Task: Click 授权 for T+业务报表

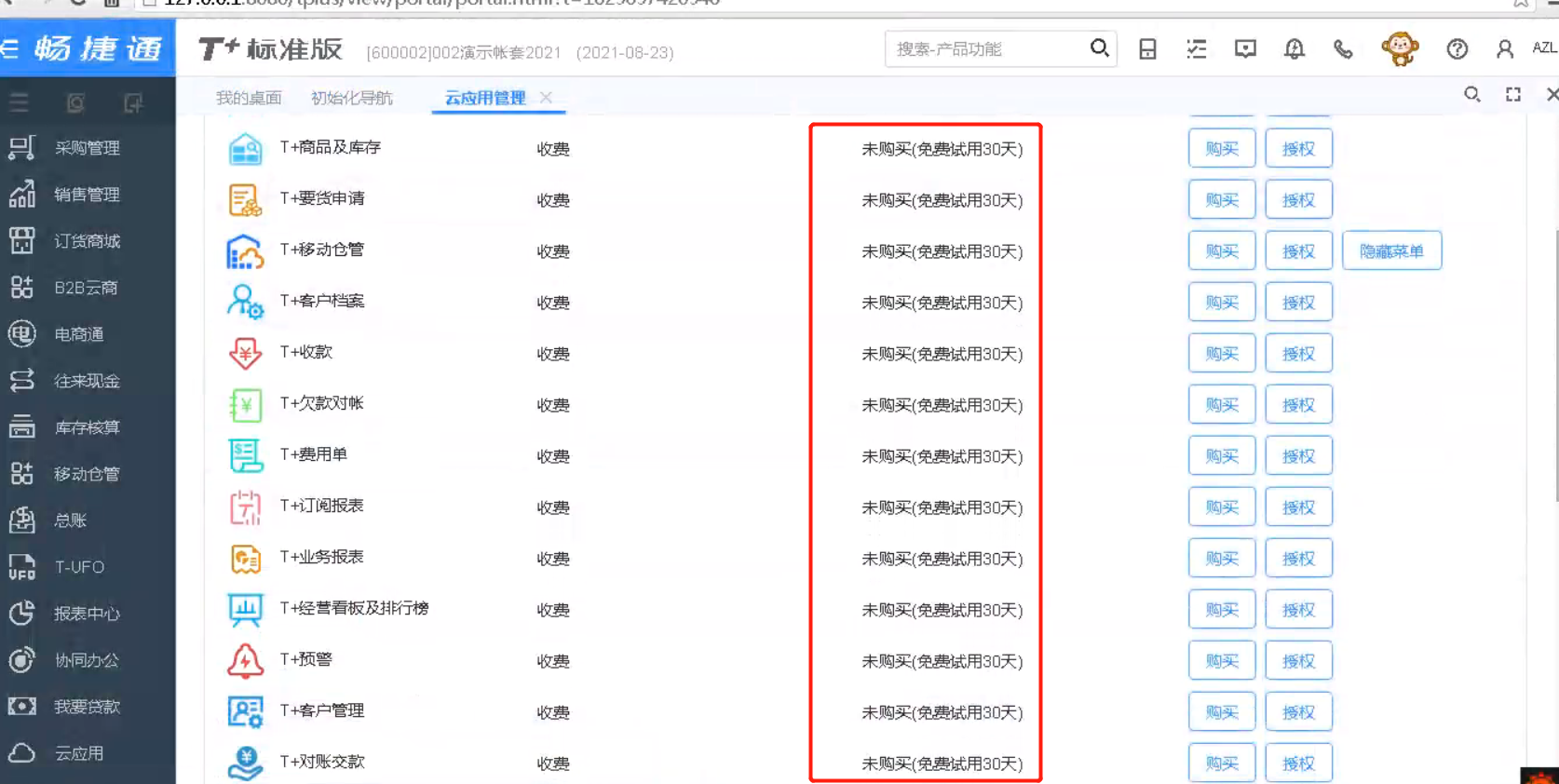Action: [1298, 559]
